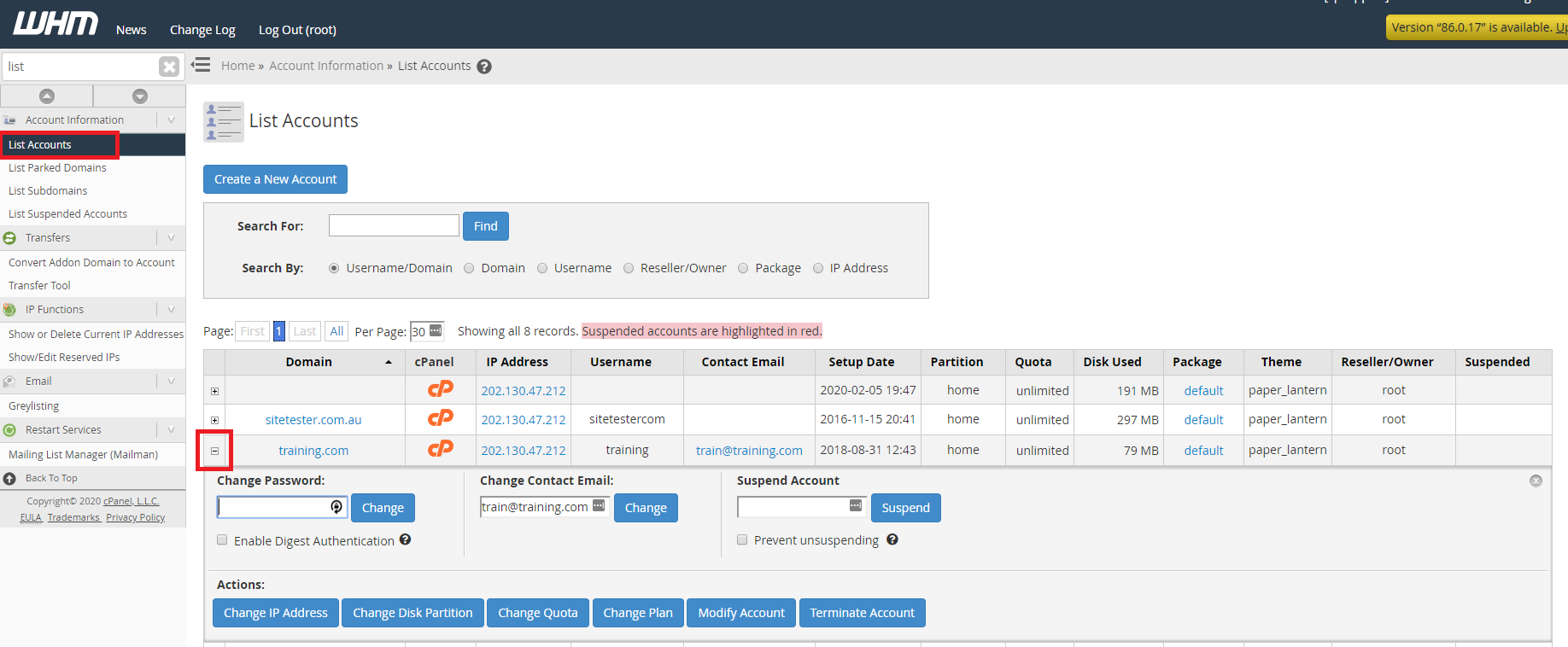Enable Digest Authentication checkbox
This screenshot has width=1568, height=647.
coord(222,539)
